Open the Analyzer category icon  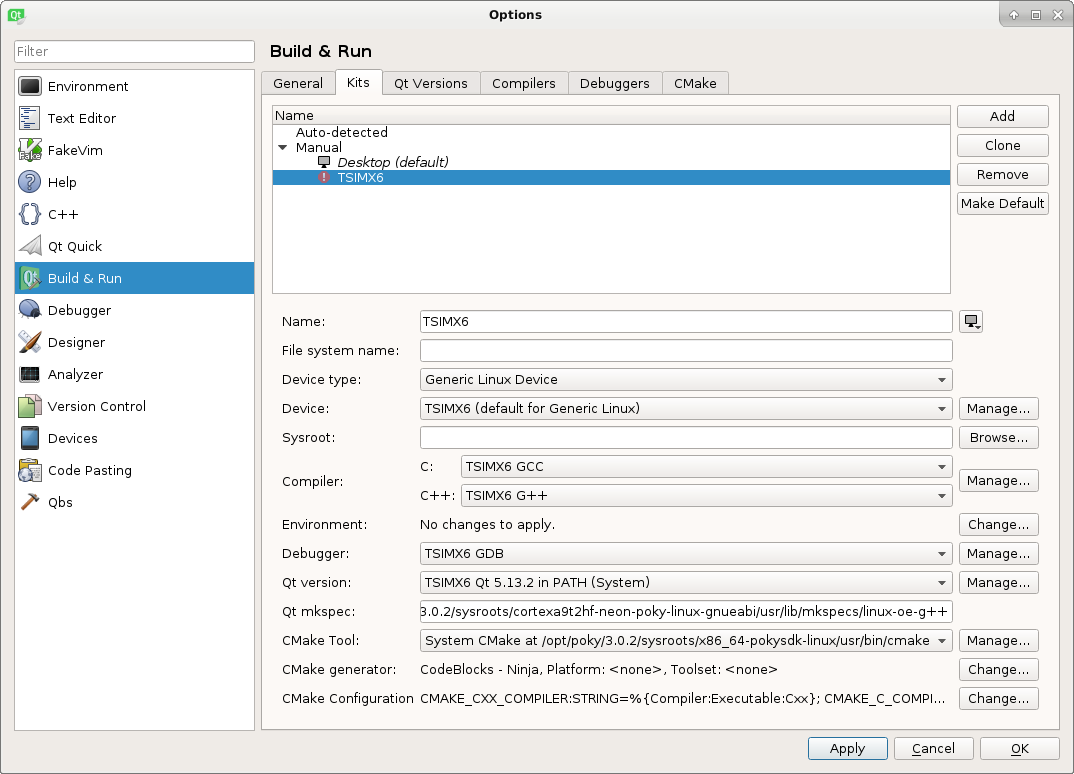point(30,374)
